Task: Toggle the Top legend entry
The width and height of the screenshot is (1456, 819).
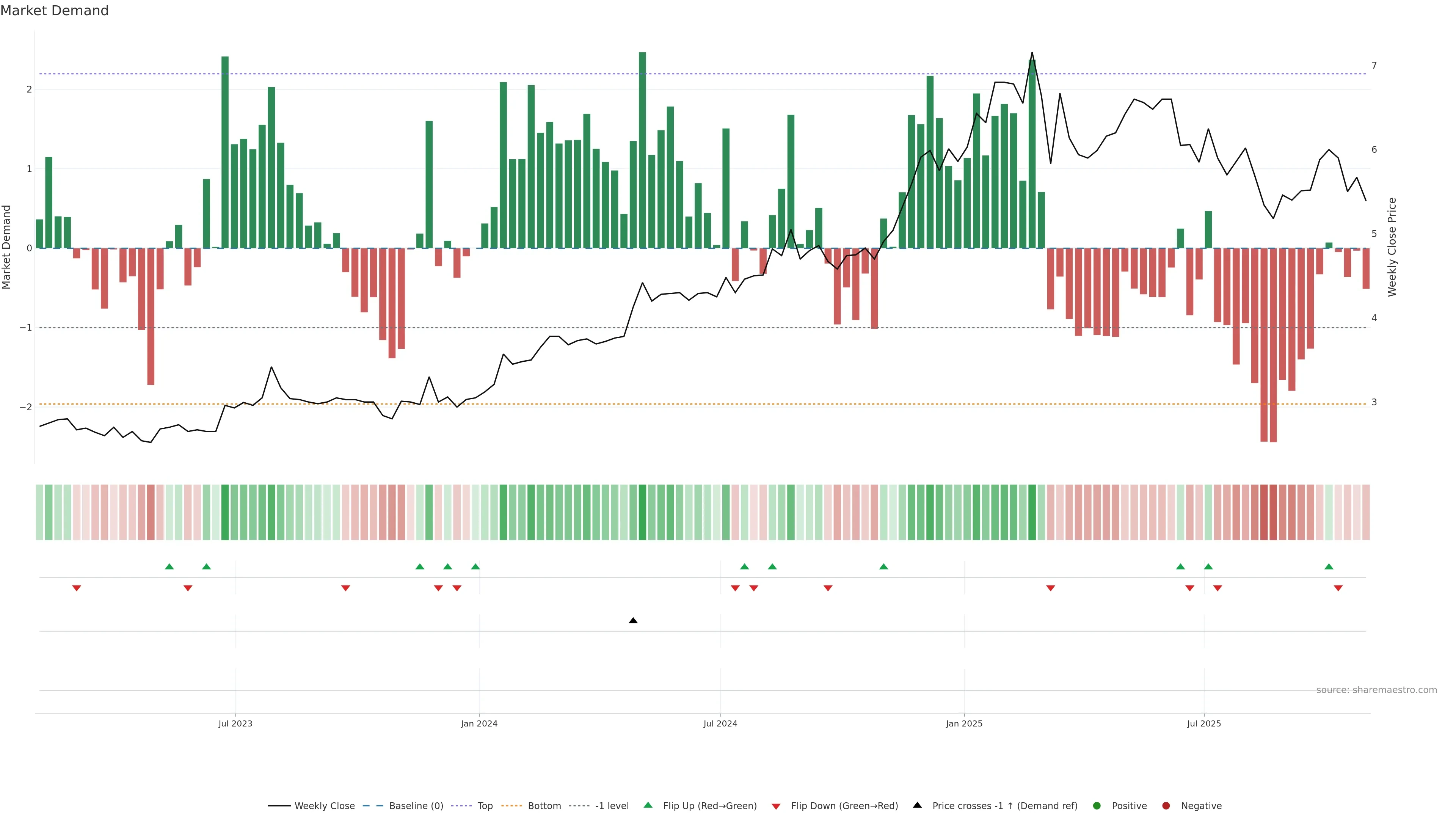Action: click(485, 805)
